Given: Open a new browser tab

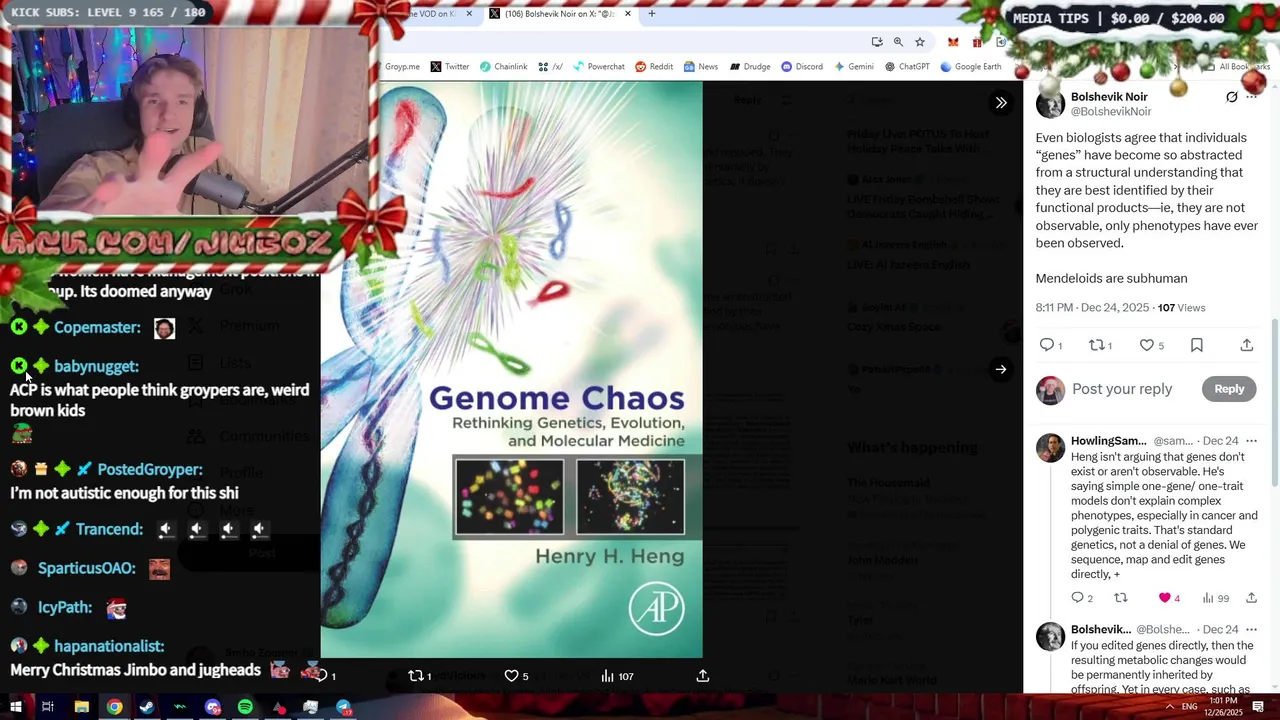Looking at the screenshot, I should click(x=652, y=13).
